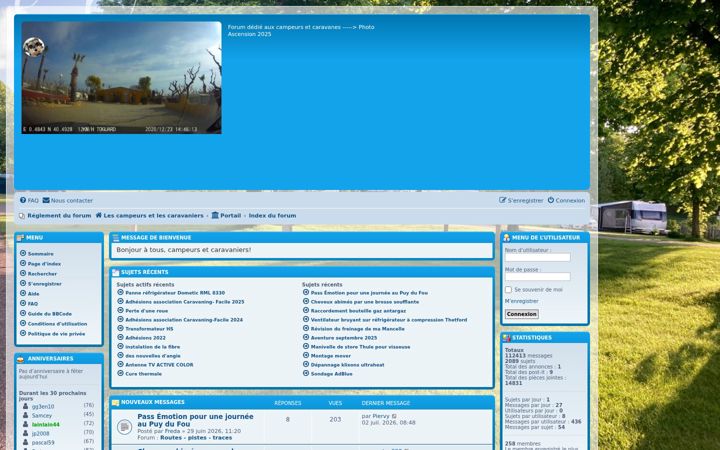Click the Connexion power icon

[x=551, y=200]
